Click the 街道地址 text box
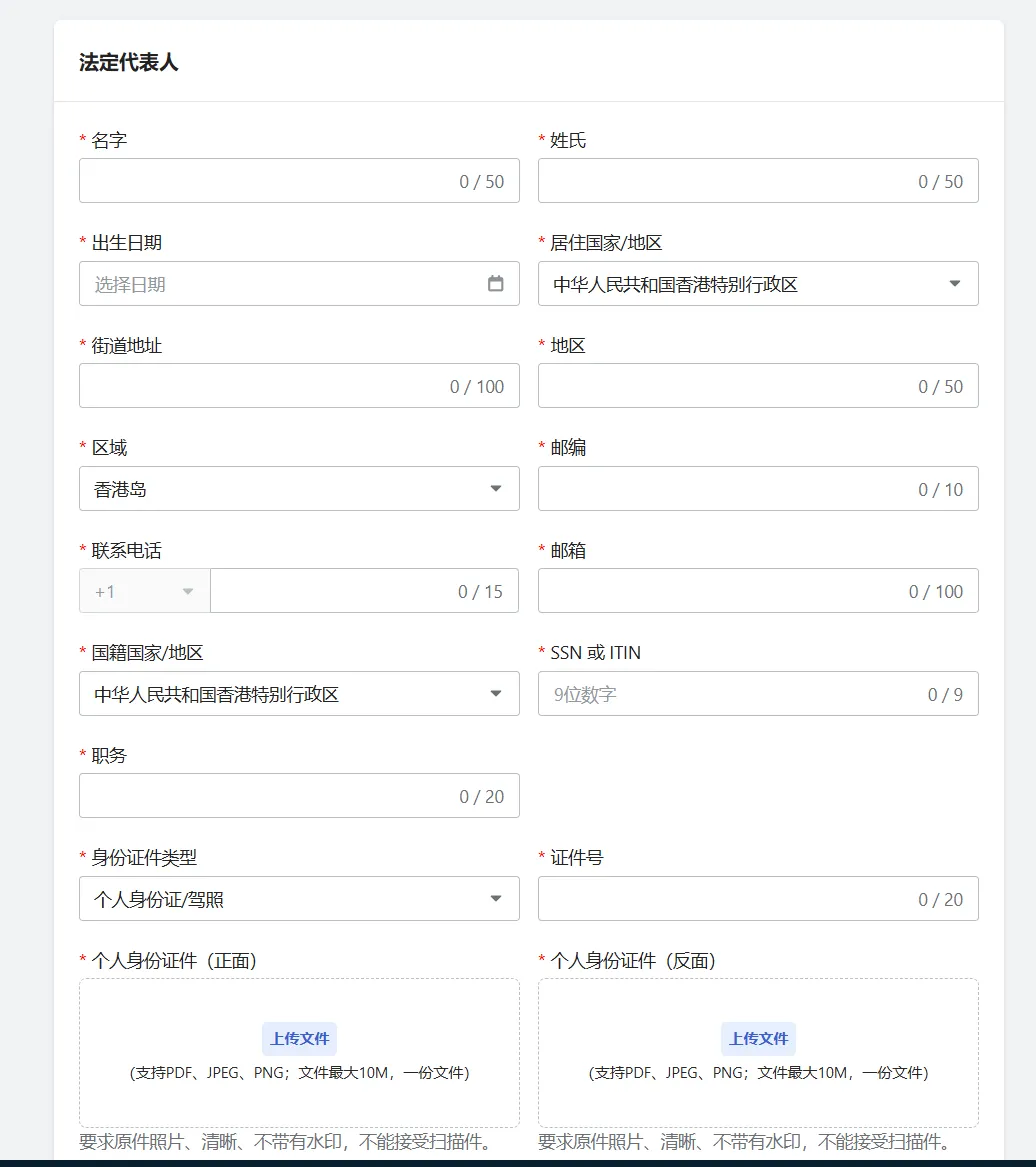Screen dimensions: 1036x1167 coord(260,386)
